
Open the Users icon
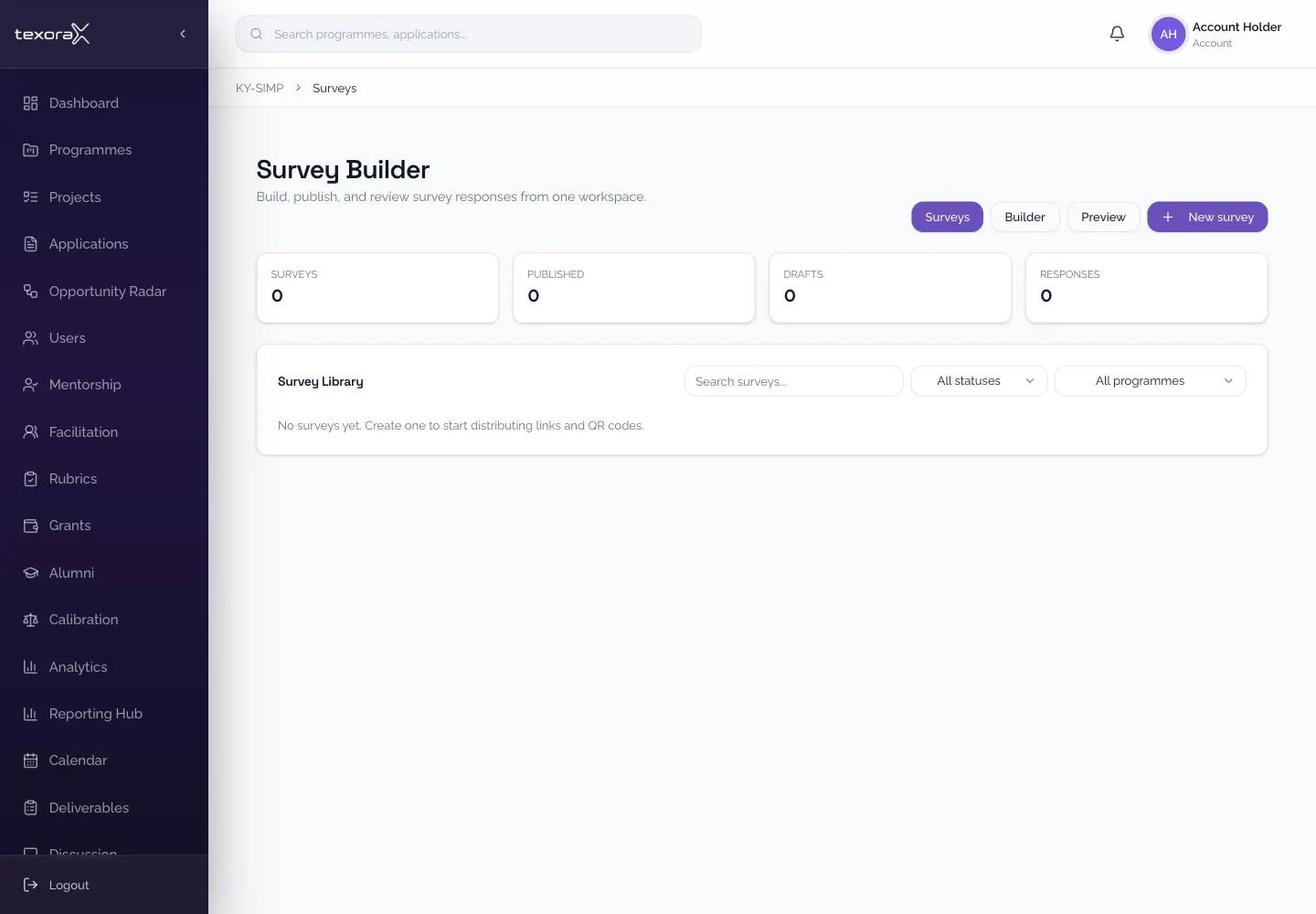30,338
